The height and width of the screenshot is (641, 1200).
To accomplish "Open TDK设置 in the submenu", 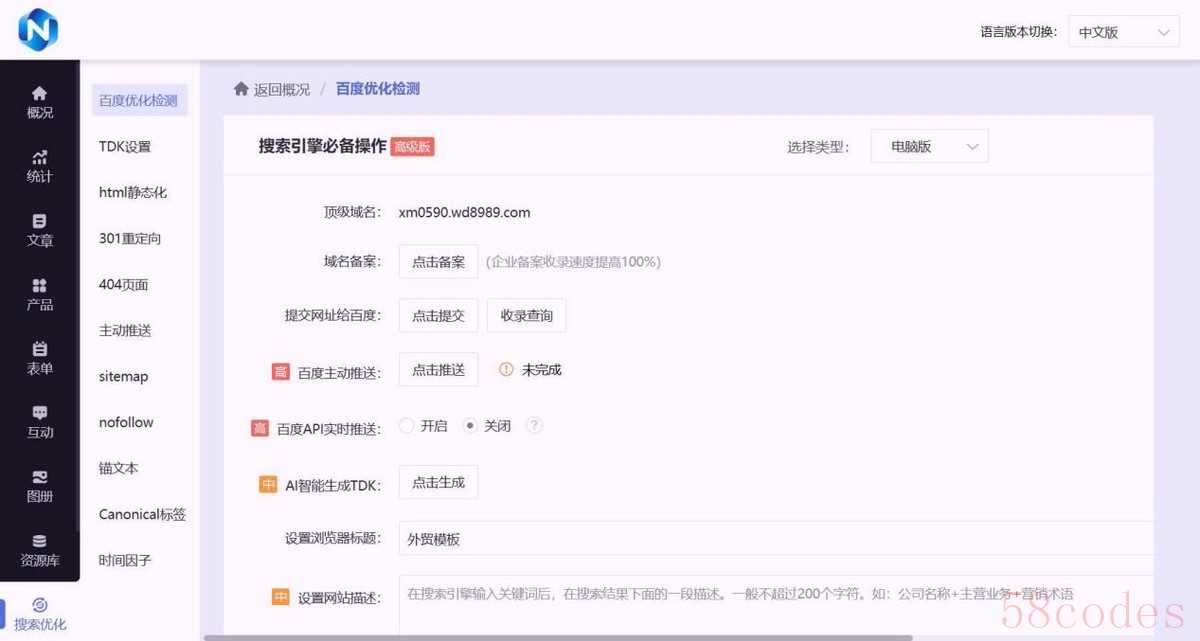I will click(x=125, y=147).
